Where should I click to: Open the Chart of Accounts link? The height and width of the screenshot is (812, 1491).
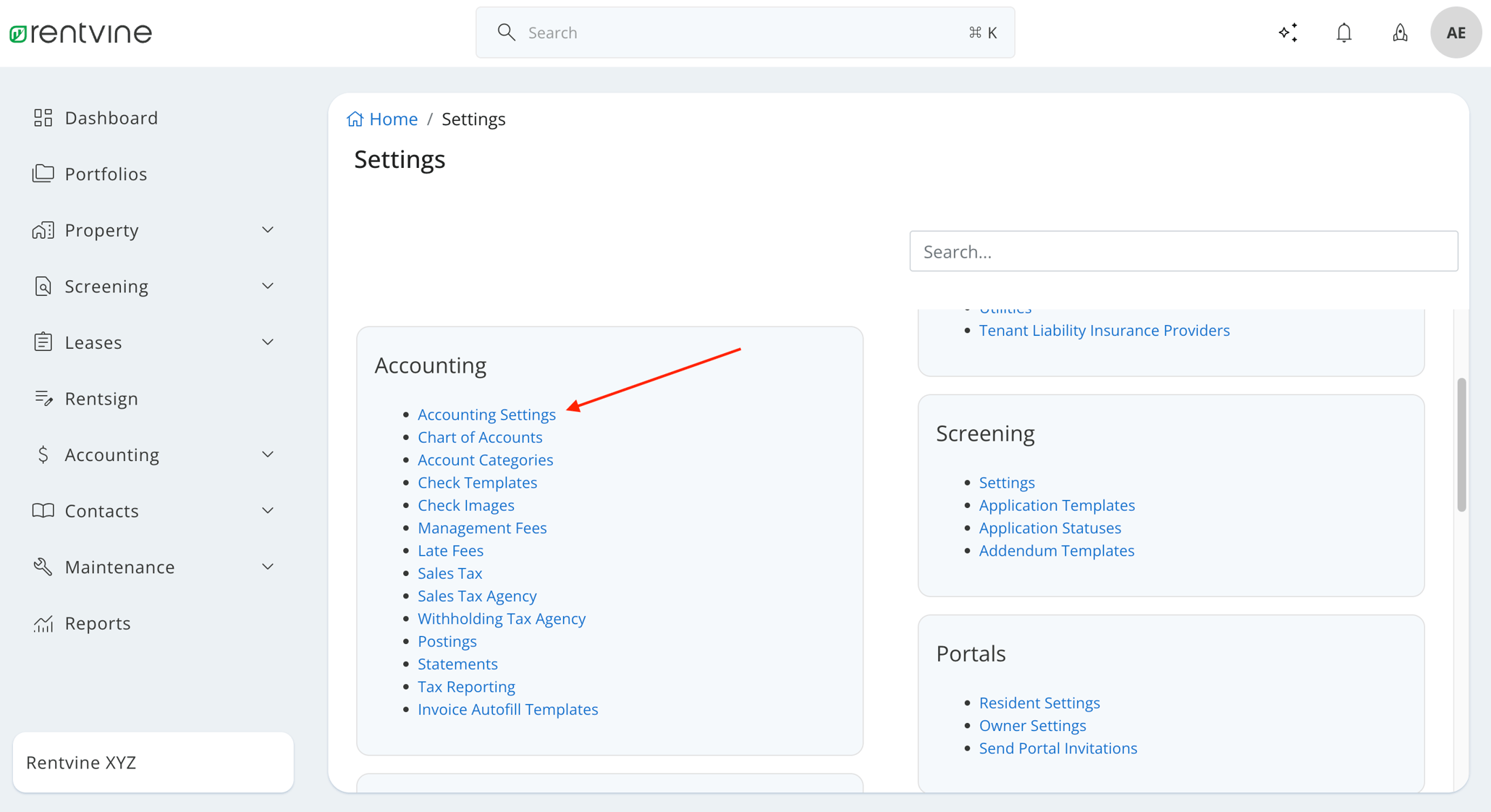click(x=480, y=437)
